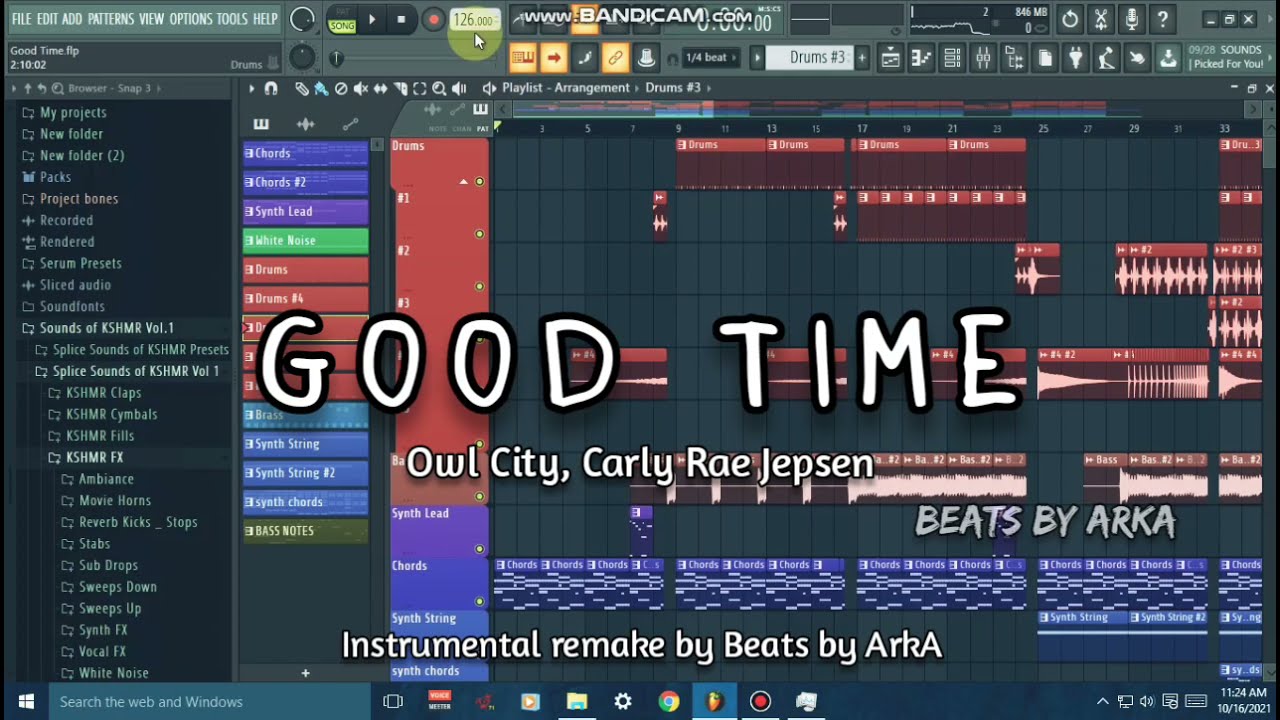Image resolution: width=1280 pixels, height=720 pixels.
Task: Click the tempo field showing 126.000
Action: click(x=473, y=20)
